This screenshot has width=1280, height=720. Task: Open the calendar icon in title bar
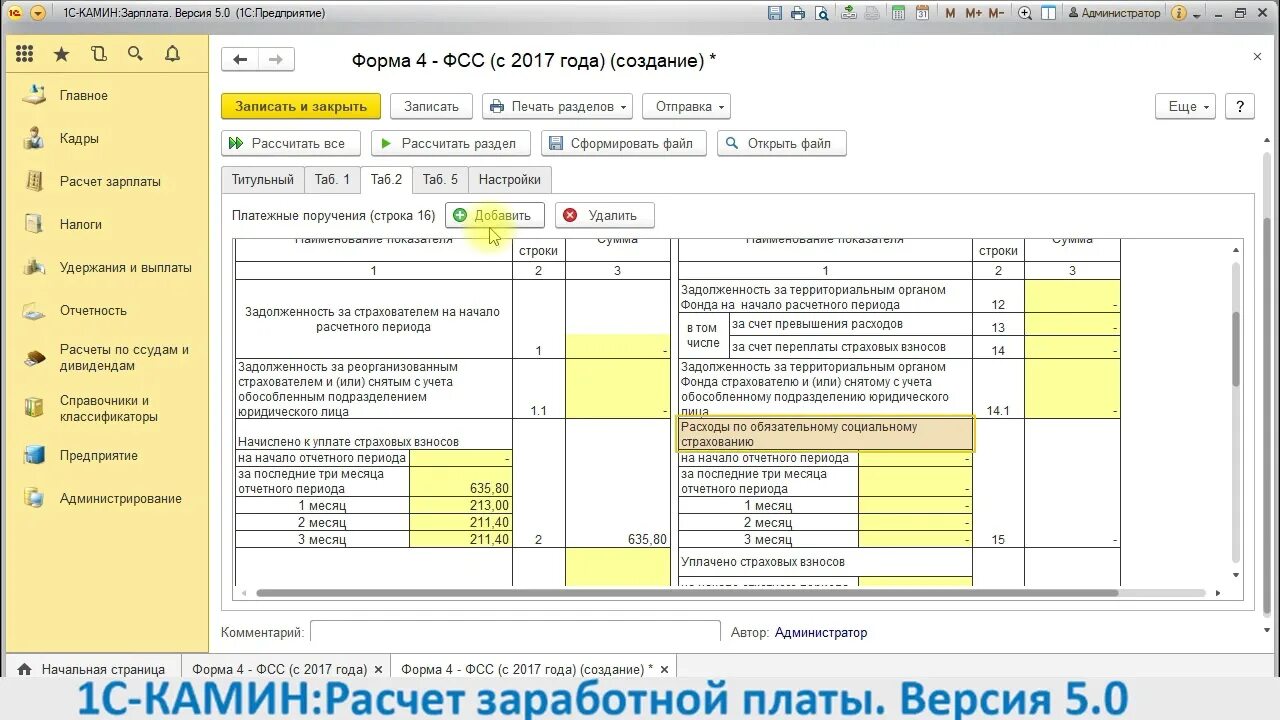coord(922,13)
